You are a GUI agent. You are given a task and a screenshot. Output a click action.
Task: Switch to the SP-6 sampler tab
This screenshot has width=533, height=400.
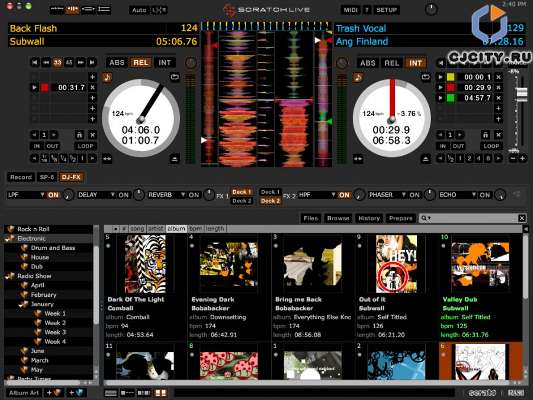coord(47,177)
